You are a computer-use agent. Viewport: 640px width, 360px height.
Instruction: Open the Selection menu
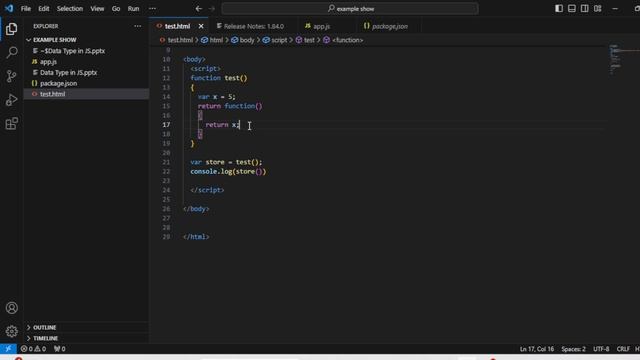click(x=70, y=8)
